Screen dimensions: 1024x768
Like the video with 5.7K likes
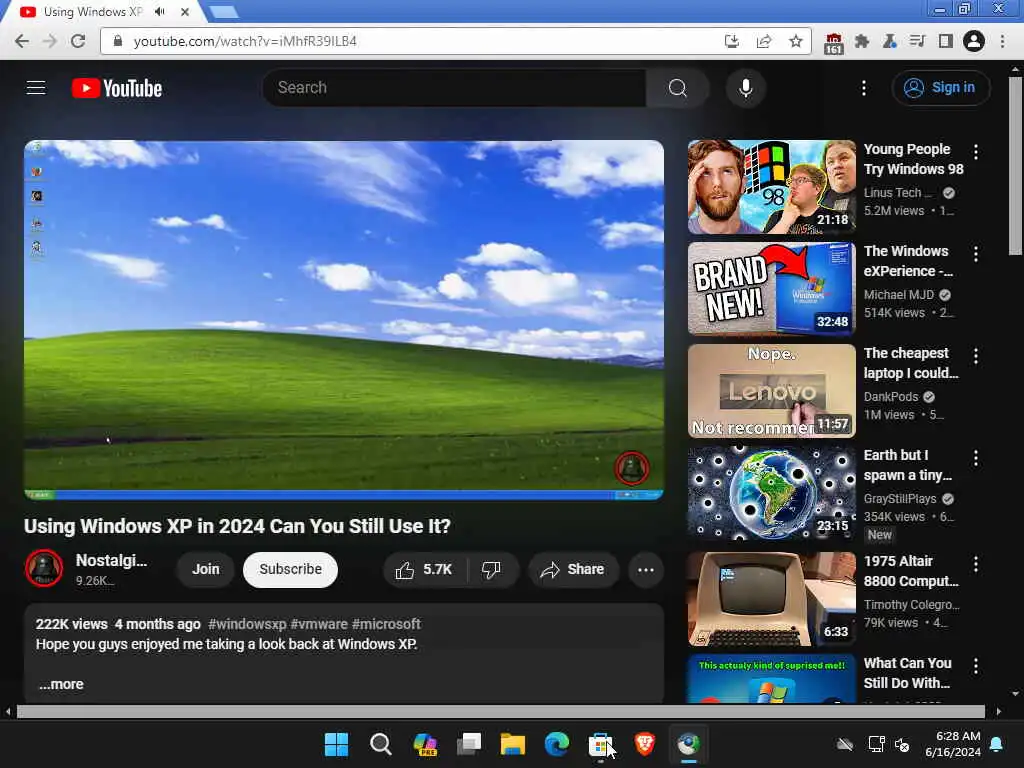(x=425, y=569)
